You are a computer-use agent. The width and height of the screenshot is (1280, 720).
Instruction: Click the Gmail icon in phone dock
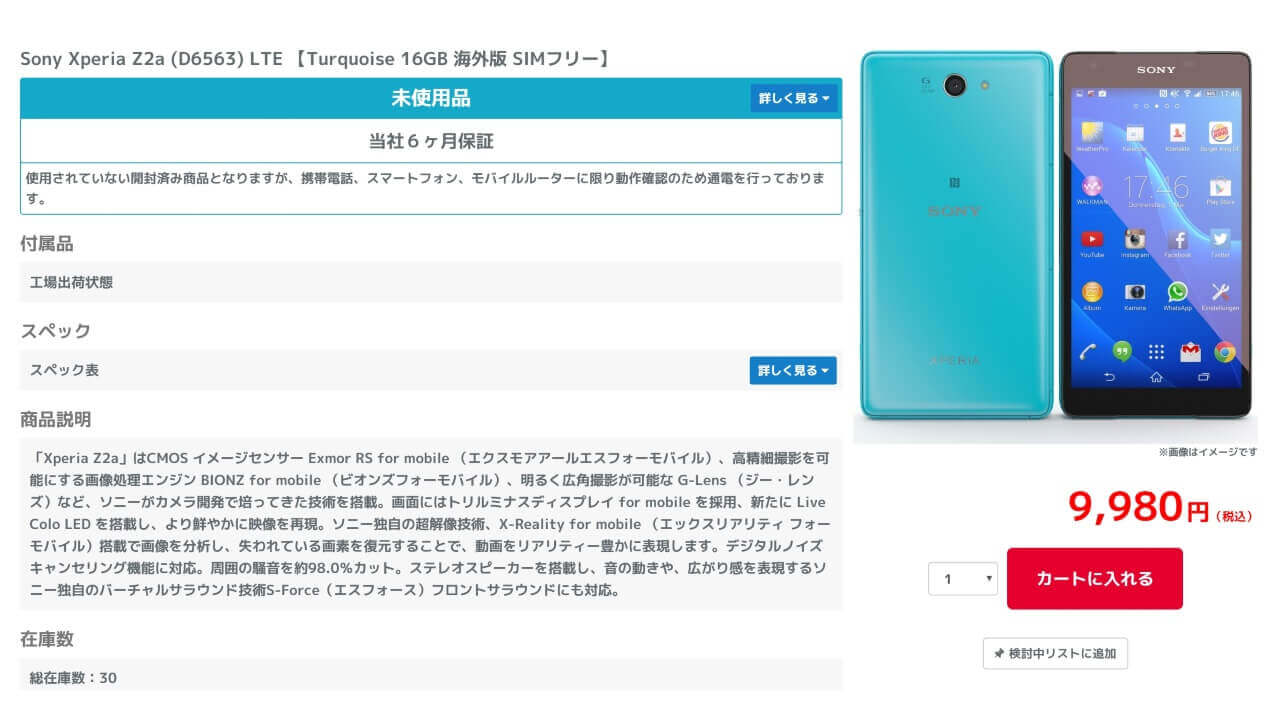pyautogui.click(x=1190, y=352)
